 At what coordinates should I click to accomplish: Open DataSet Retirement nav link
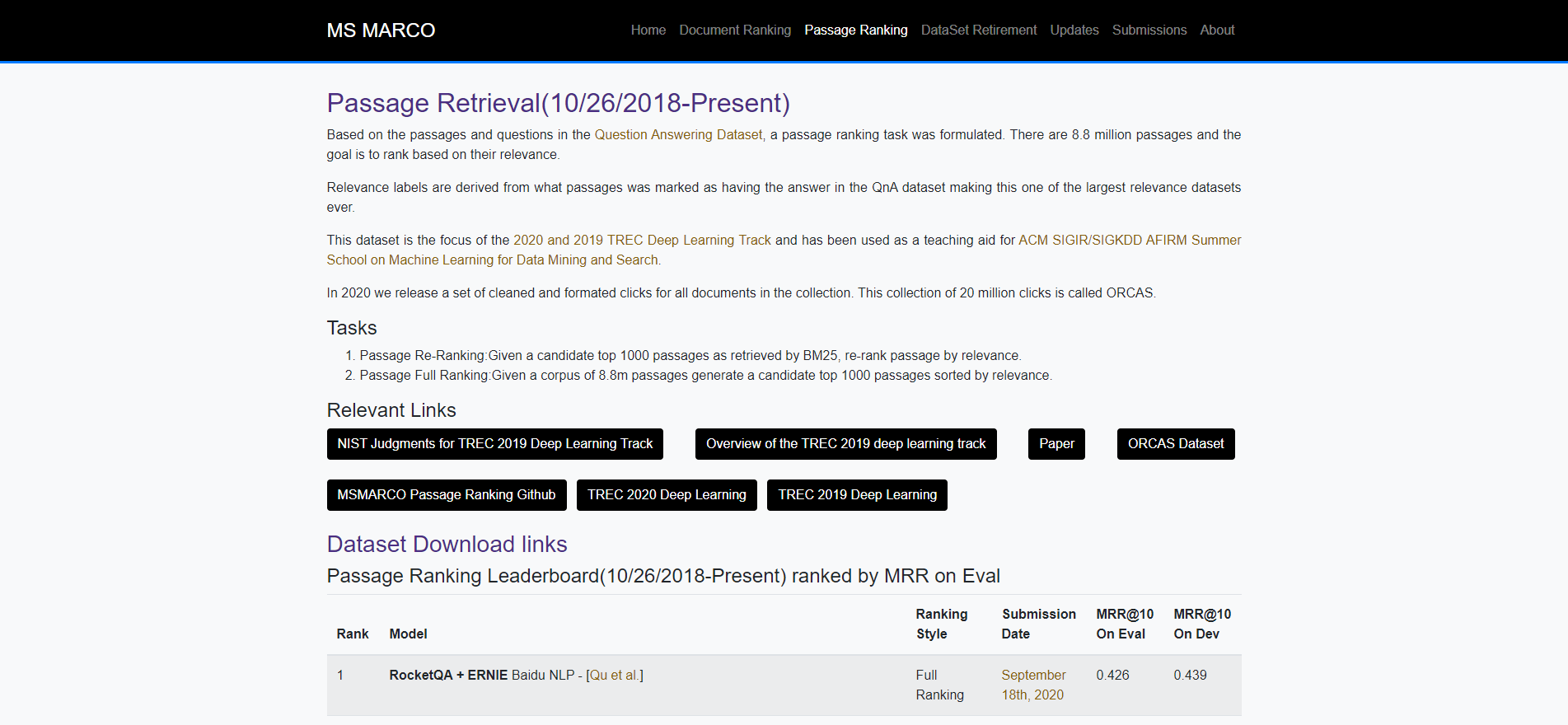[979, 30]
